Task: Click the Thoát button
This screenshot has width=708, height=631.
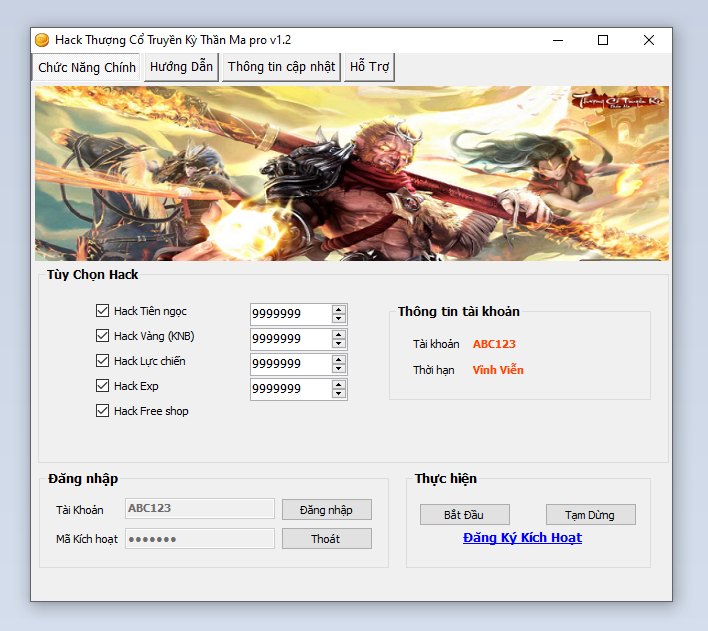Action: click(x=326, y=539)
